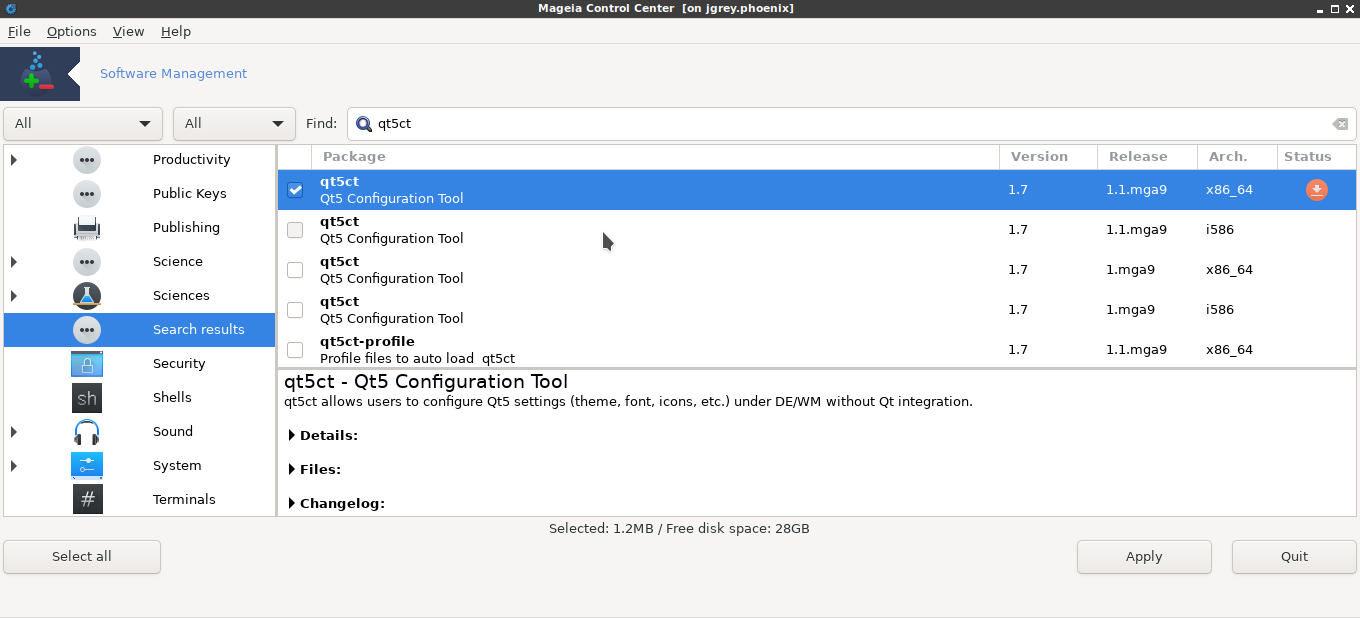Click the Software Management title text
The height and width of the screenshot is (618, 1360).
173,74
